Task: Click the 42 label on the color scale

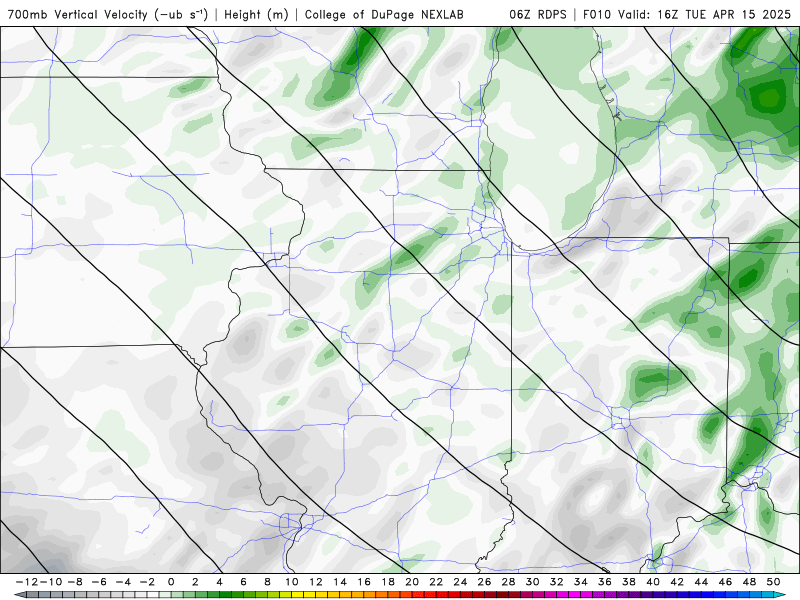Action: 677,582
